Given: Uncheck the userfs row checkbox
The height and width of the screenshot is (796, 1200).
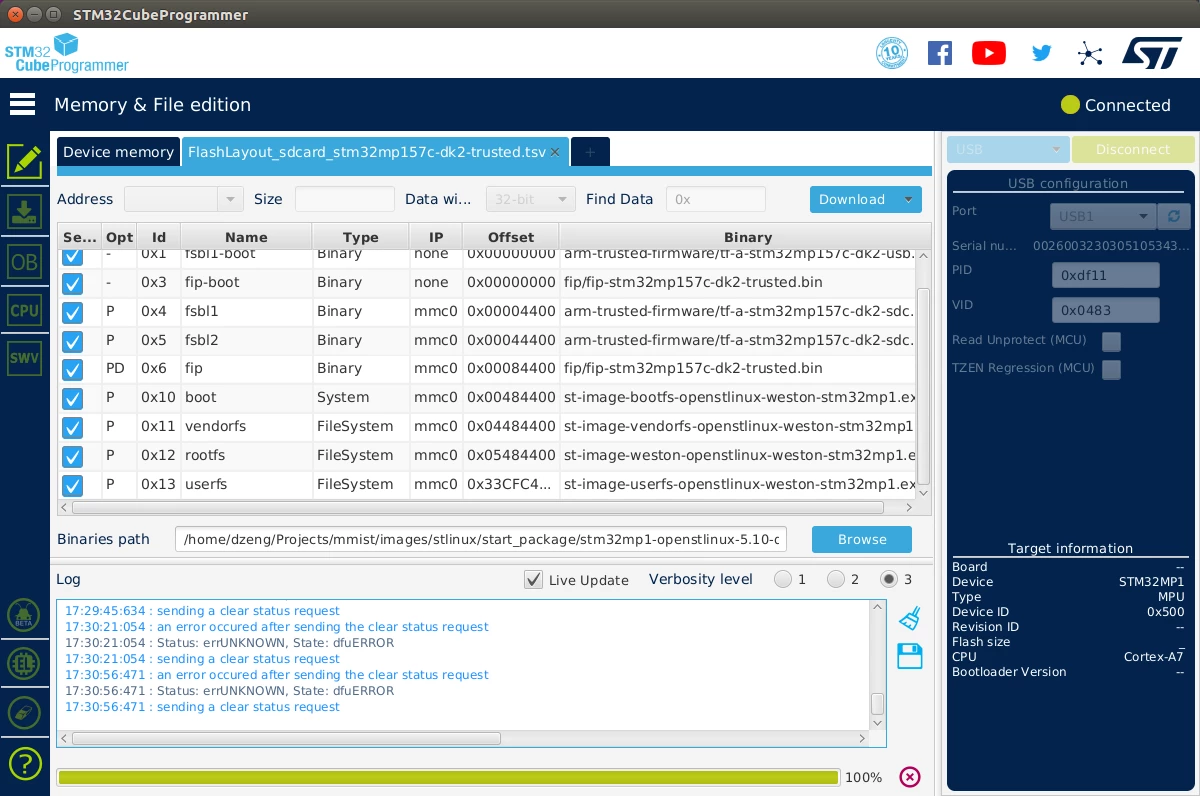Looking at the screenshot, I should [72, 486].
